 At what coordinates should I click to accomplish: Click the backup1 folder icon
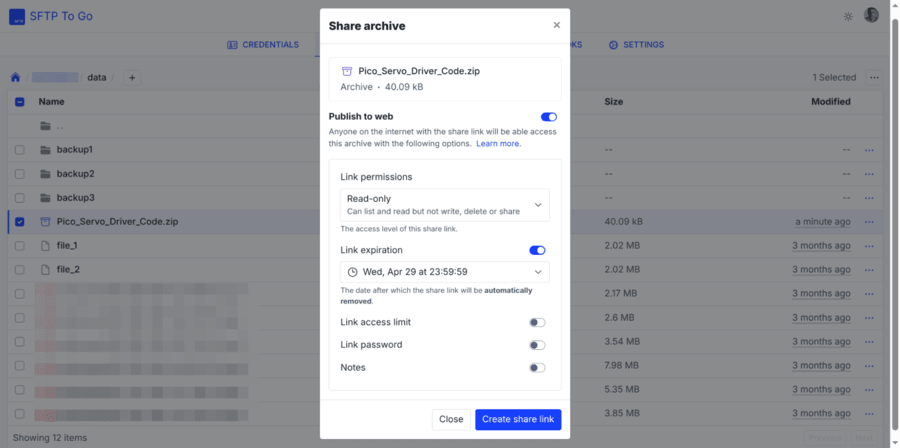point(46,150)
